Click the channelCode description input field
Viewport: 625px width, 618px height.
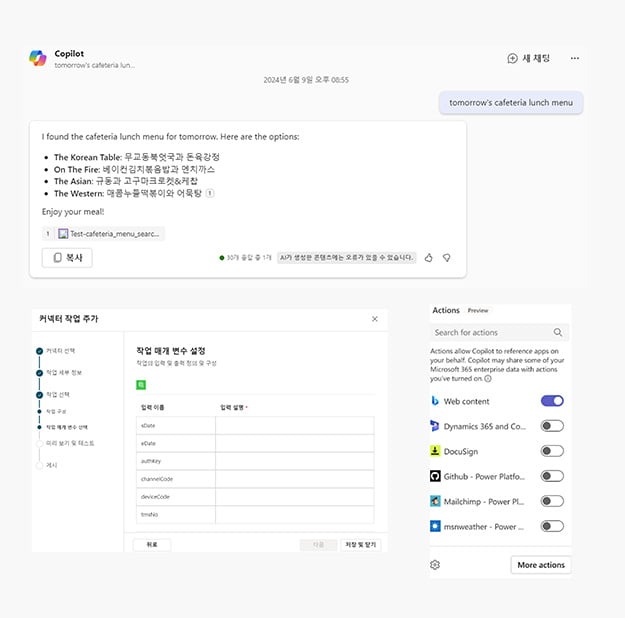pos(295,479)
